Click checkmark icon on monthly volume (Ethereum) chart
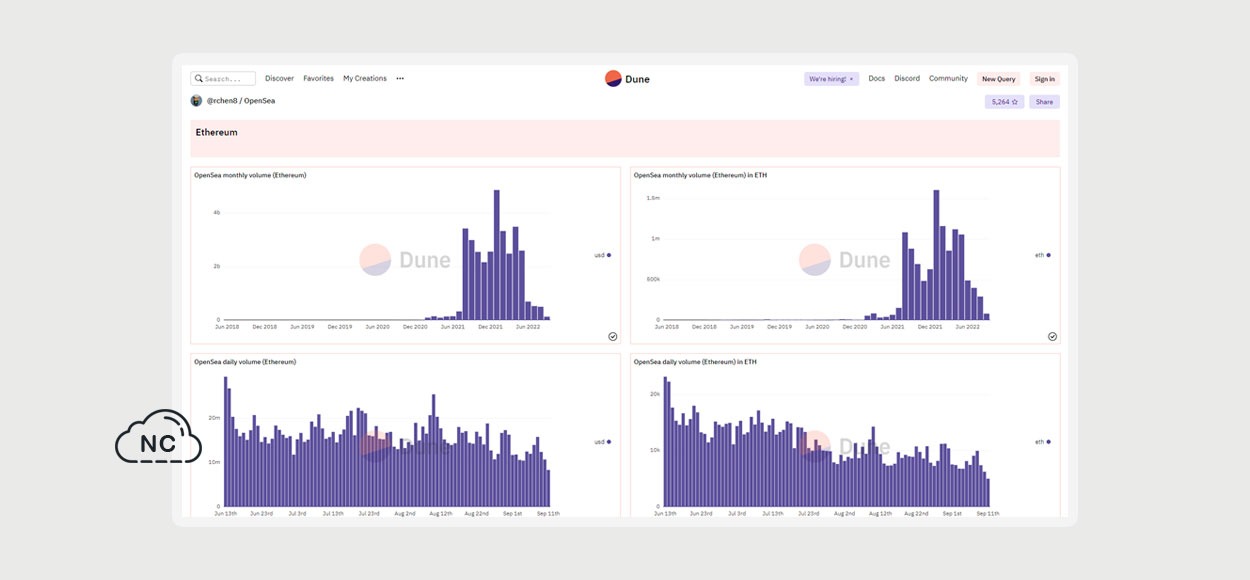The height and width of the screenshot is (580, 1250). pyautogui.click(x=612, y=337)
